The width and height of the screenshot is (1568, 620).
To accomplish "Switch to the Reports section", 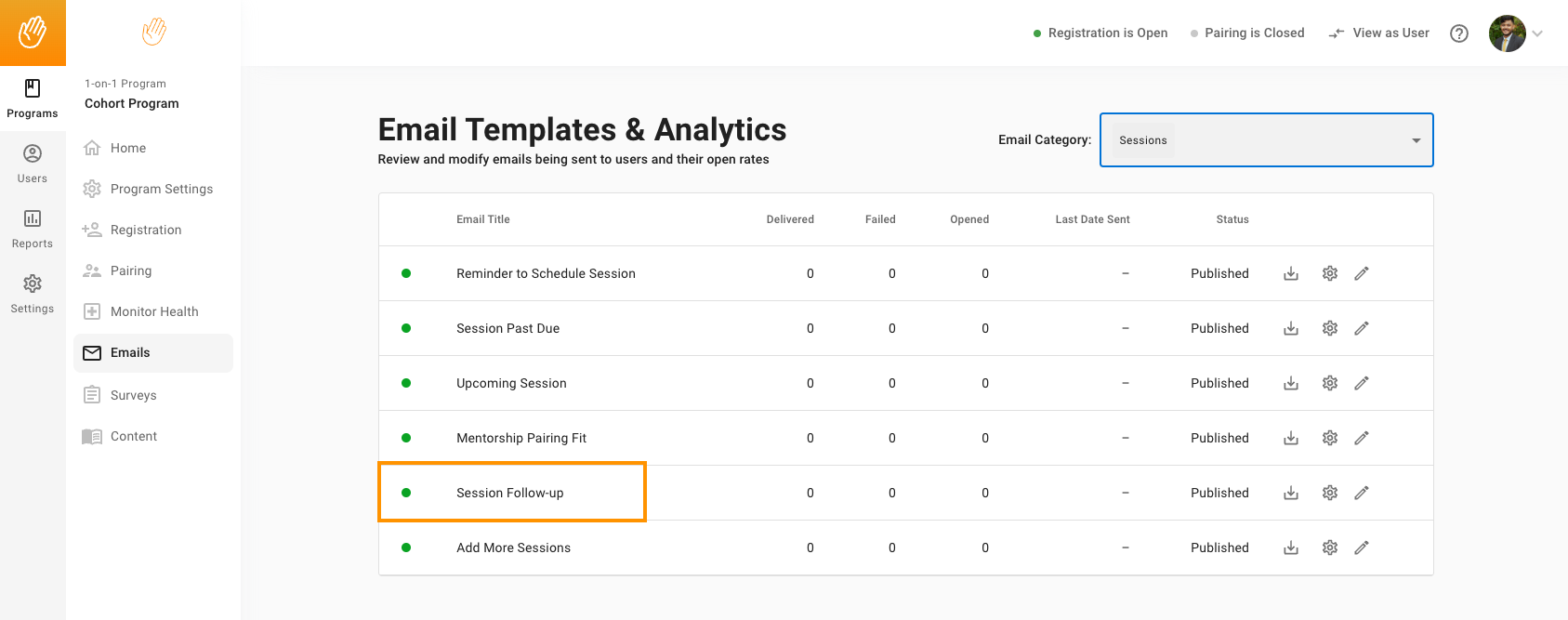I will tap(33, 229).
